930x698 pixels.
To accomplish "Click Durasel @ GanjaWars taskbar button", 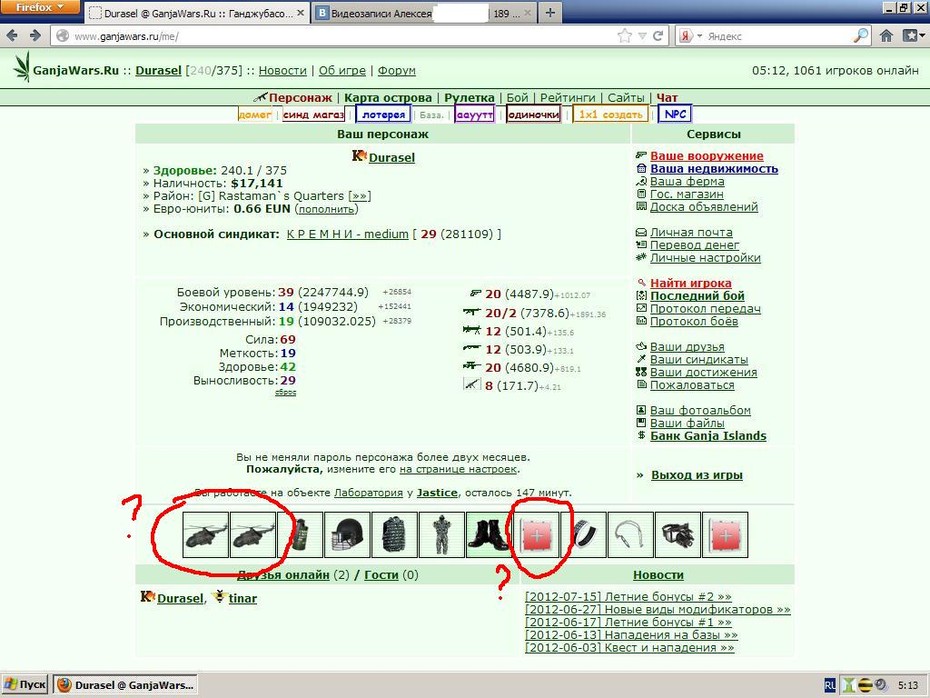I will 126,685.
